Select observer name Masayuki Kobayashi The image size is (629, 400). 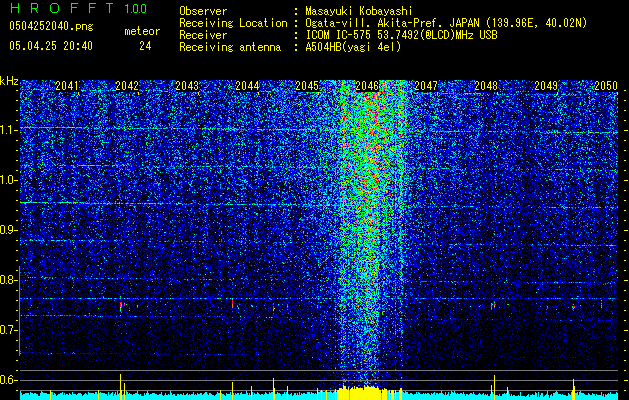[359, 11]
